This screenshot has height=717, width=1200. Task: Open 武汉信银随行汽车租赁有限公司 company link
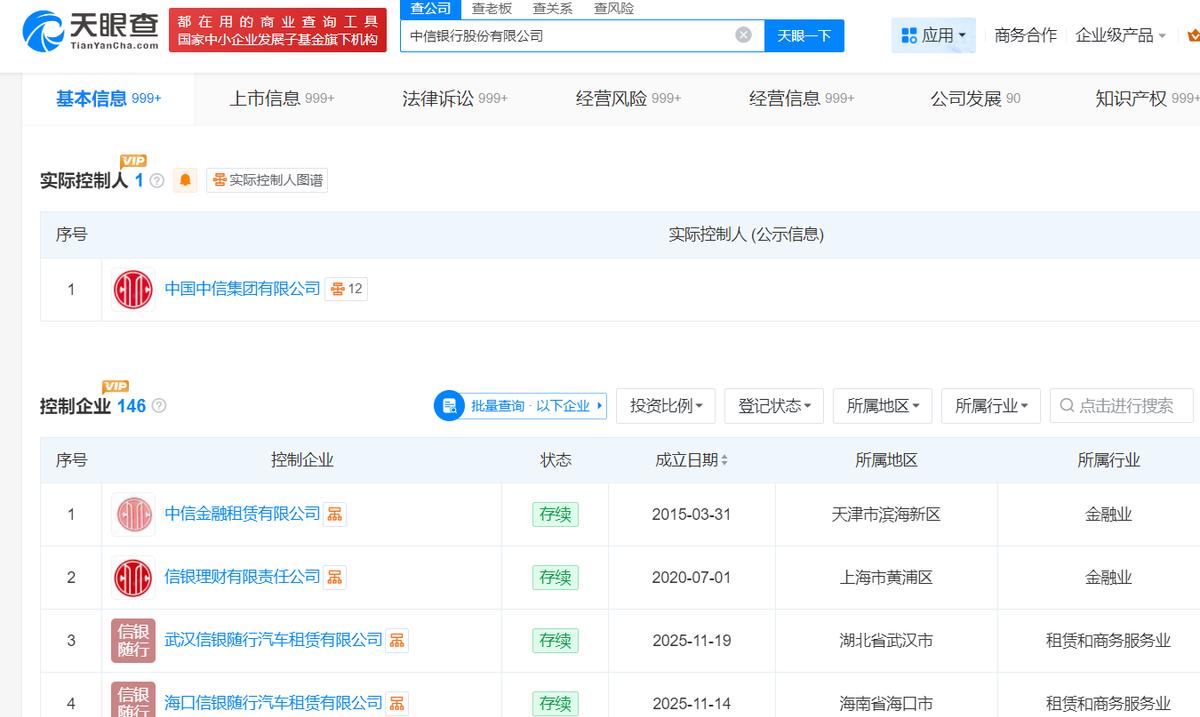273,640
